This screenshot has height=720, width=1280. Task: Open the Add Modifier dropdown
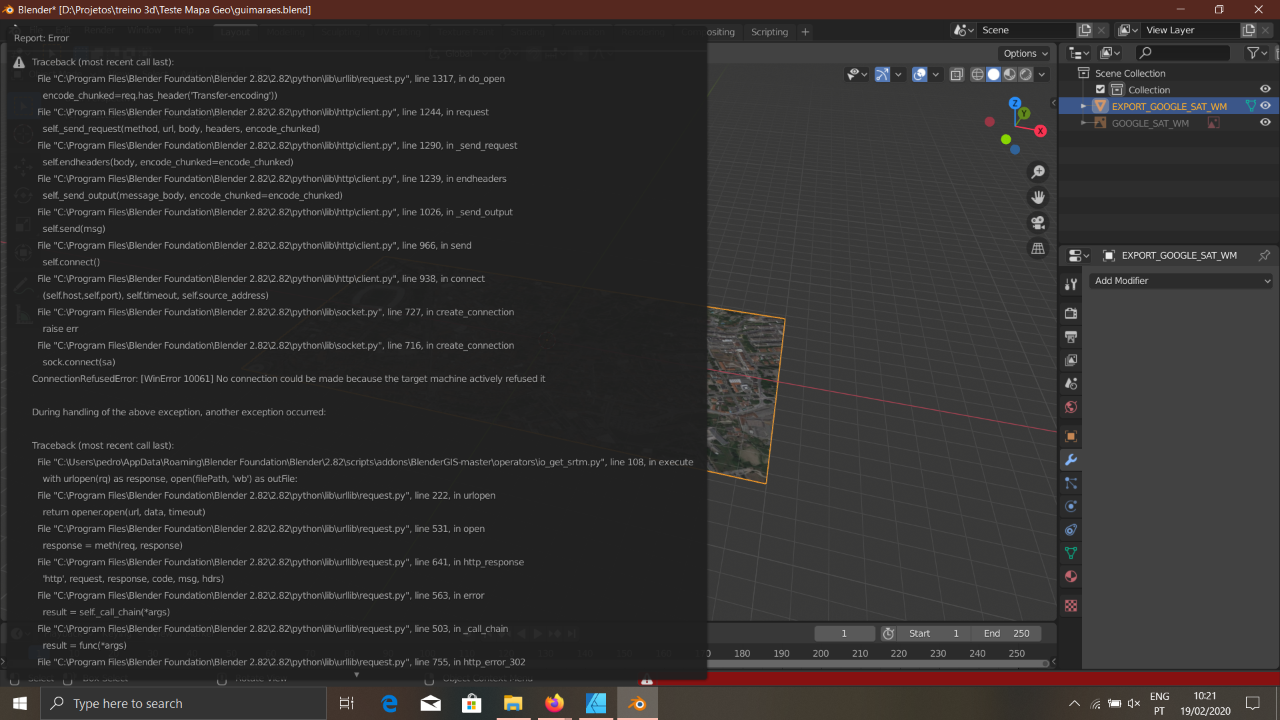click(x=1180, y=280)
